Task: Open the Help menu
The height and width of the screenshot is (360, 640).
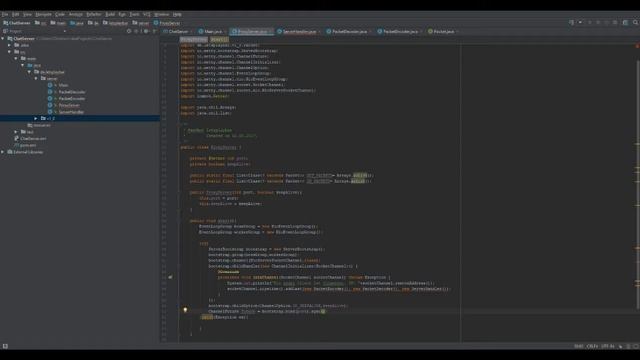Action: click(177, 14)
